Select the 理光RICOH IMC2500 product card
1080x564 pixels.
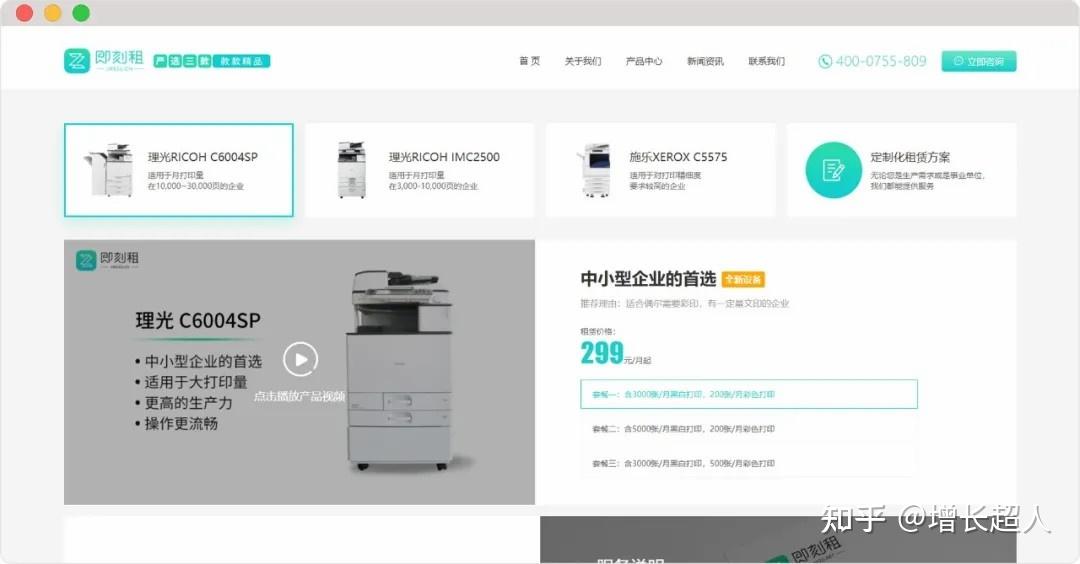tap(419, 170)
